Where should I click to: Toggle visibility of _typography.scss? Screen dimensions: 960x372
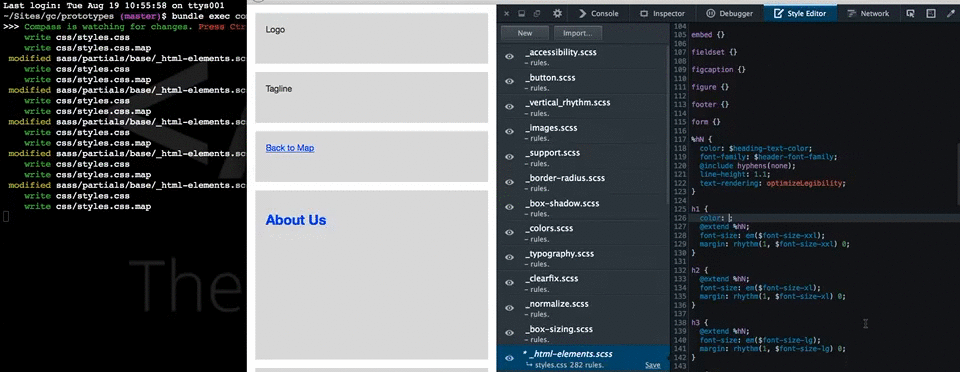coord(509,257)
